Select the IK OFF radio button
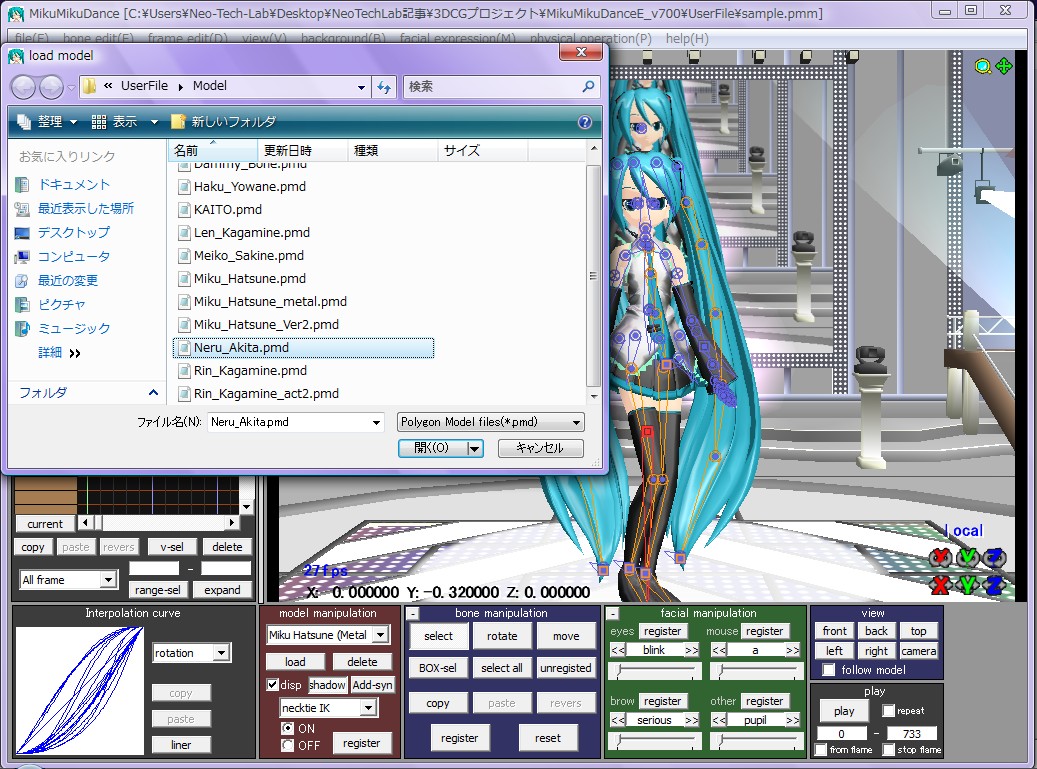1037x769 pixels. (x=287, y=745)
